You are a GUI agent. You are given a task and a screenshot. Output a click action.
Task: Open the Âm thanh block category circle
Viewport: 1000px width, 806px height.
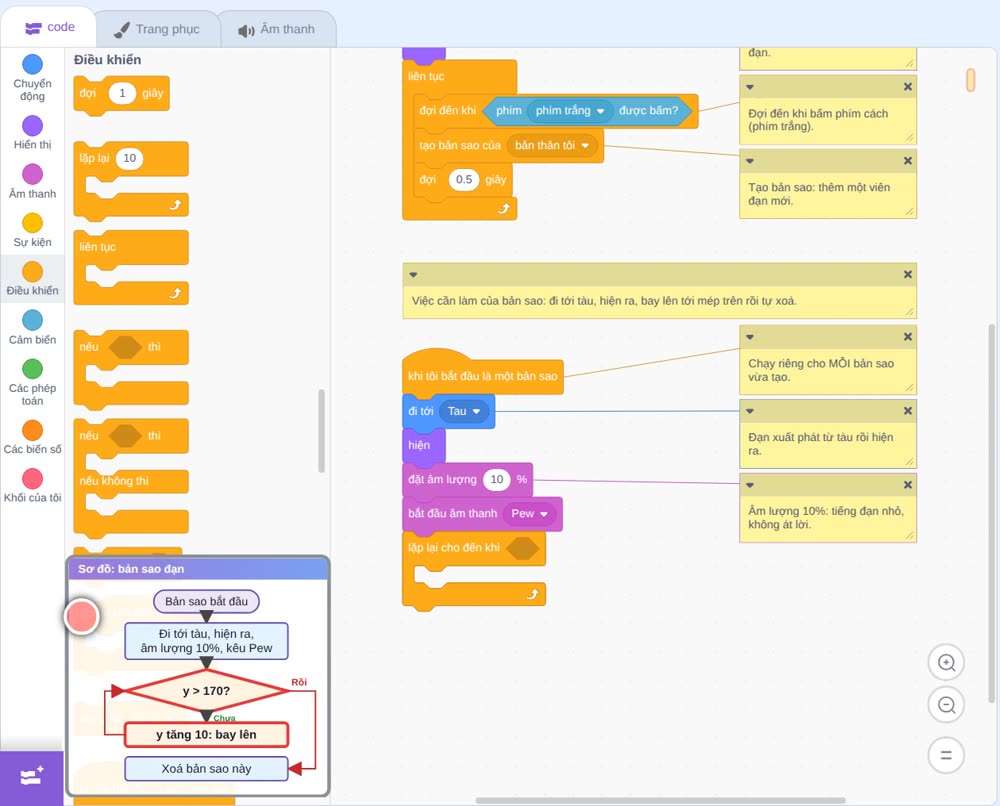32,174
